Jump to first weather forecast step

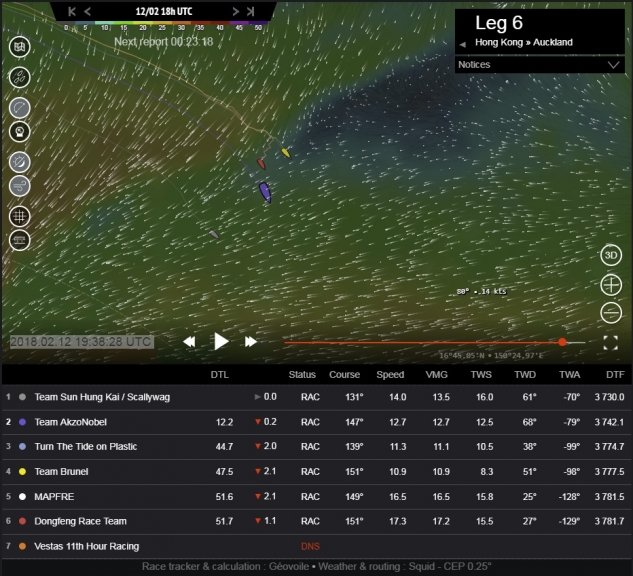coord(72,12)
